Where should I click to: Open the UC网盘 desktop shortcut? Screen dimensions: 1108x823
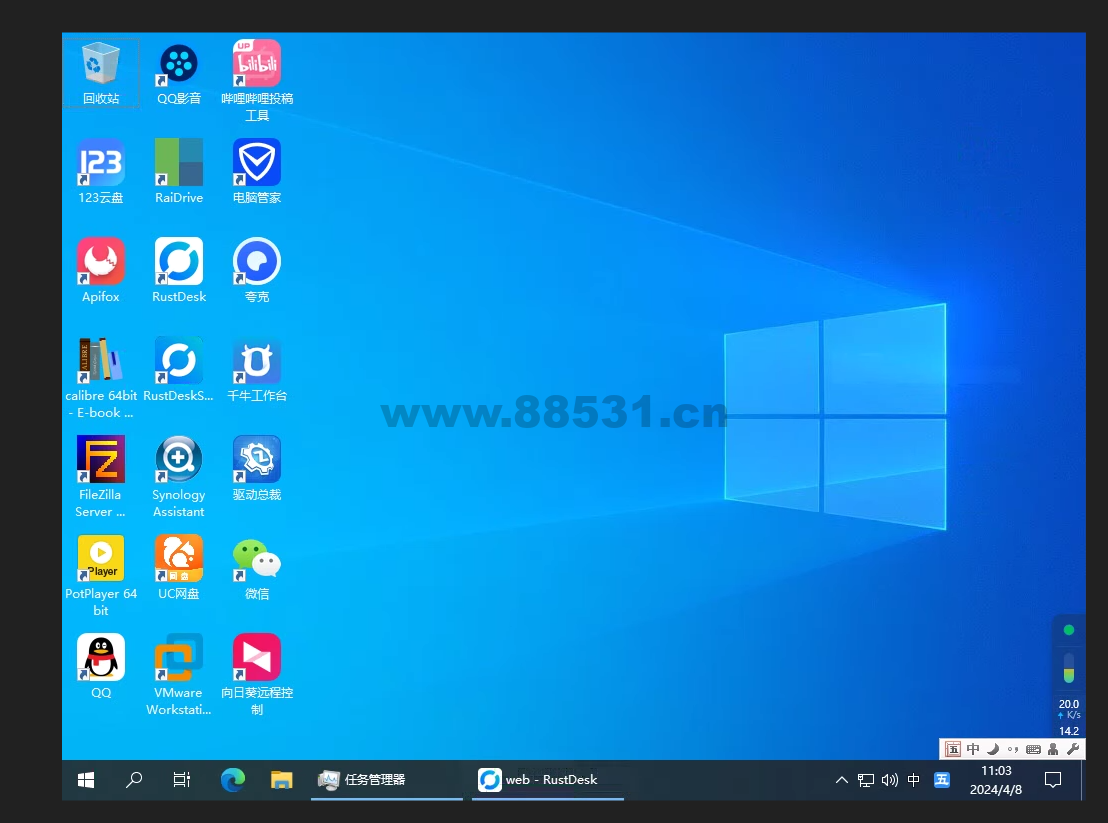point(179,567)
